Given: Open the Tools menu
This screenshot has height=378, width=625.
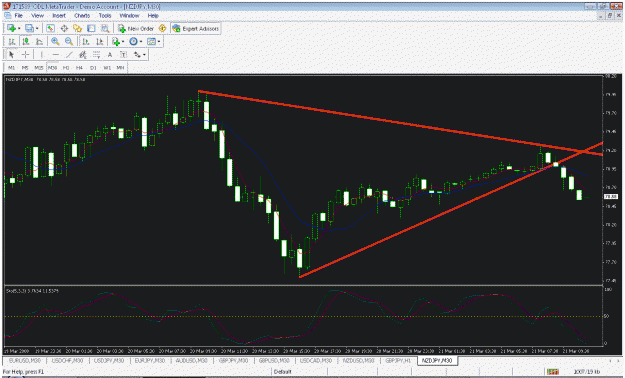Looking at the screenshot, I should (105, 16).
